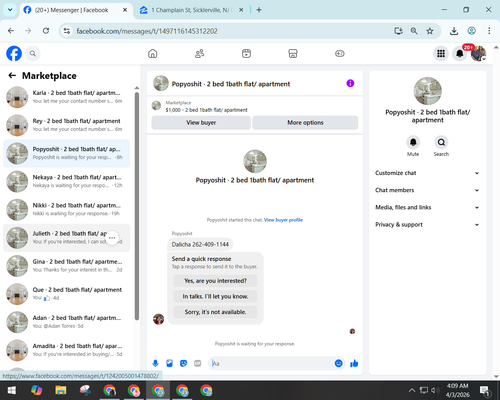Expand Privacy & support section
This screenshot has height=400, width=500.
click(x=427, y=225)
